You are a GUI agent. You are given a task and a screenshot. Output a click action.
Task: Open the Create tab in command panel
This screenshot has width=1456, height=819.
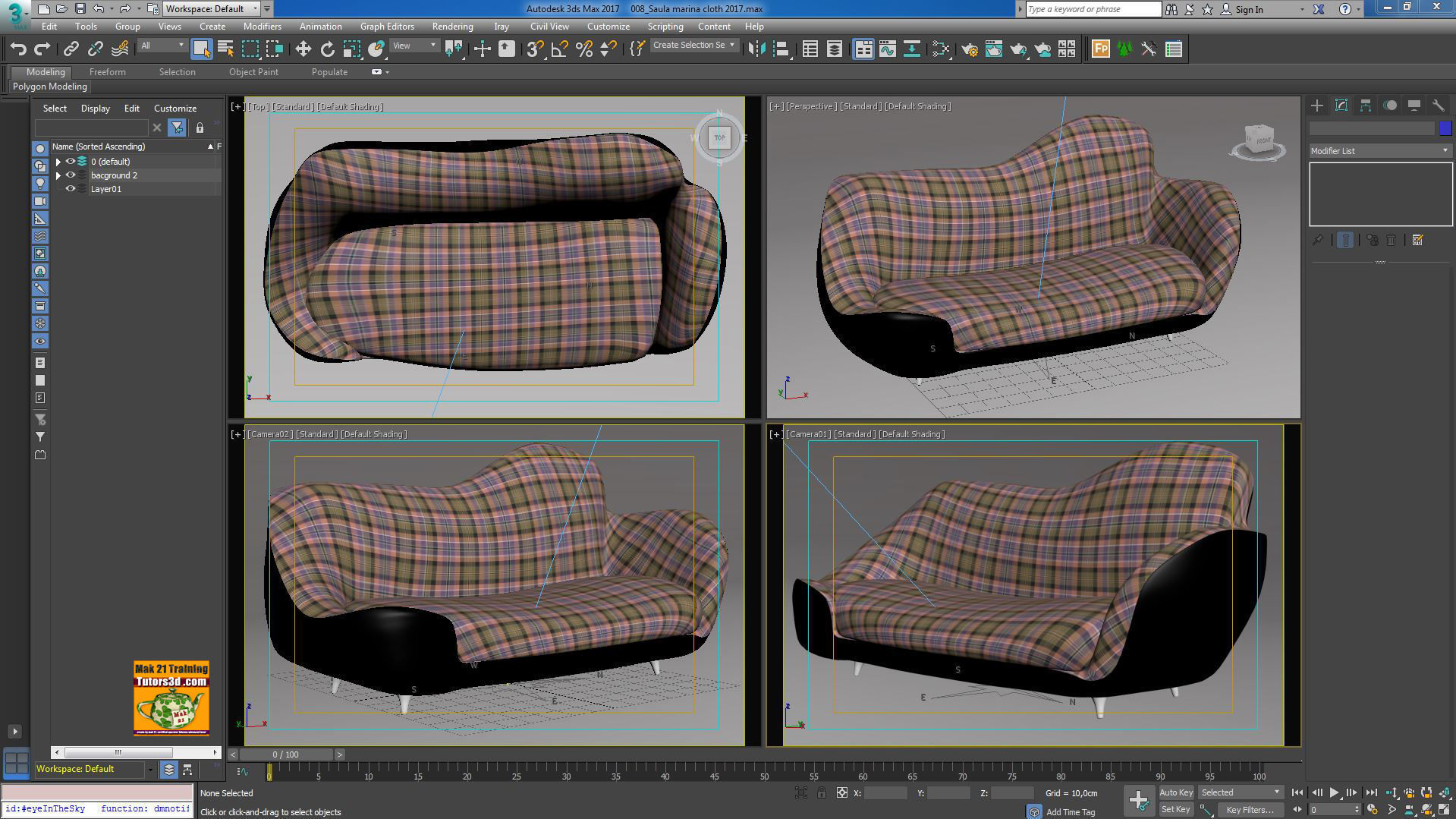pos(1317,106)
